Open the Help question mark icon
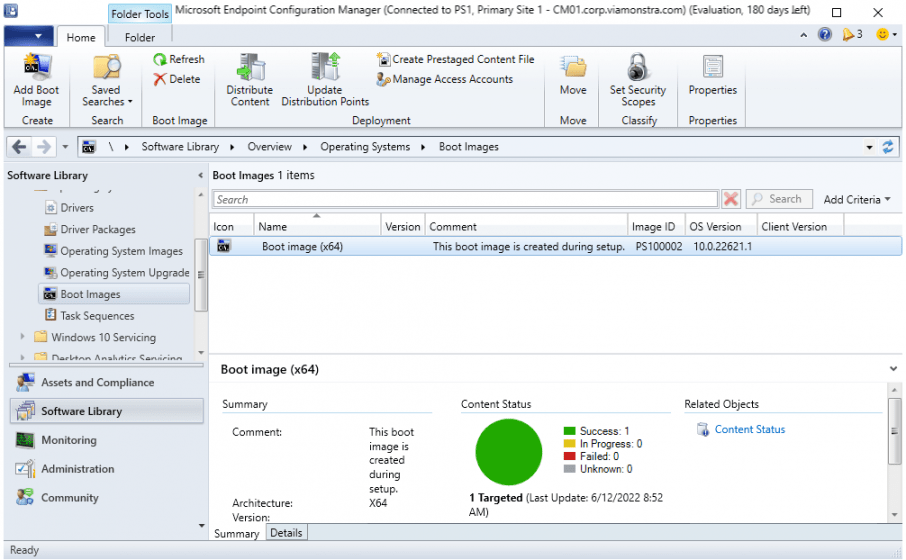The height and width of the screenshot is (560, 906). pos(825,35)
